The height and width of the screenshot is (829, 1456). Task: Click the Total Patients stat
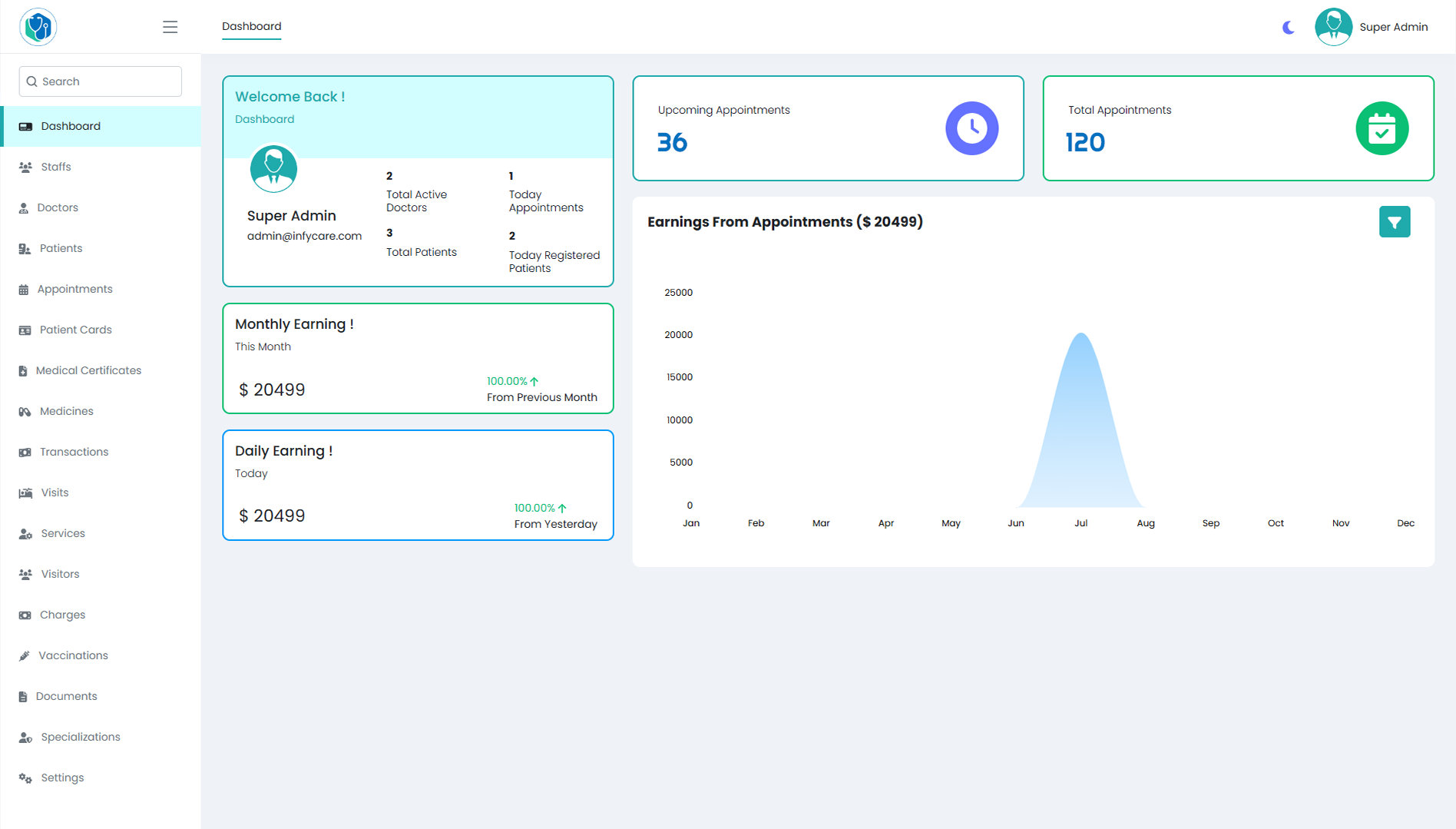point(421,243)
